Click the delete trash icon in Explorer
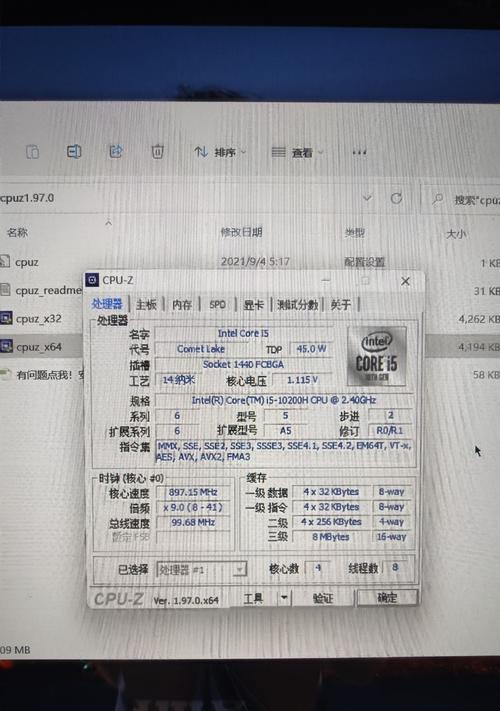The height and width of the screenshot is (711, 500). click(x=157, y=151)
